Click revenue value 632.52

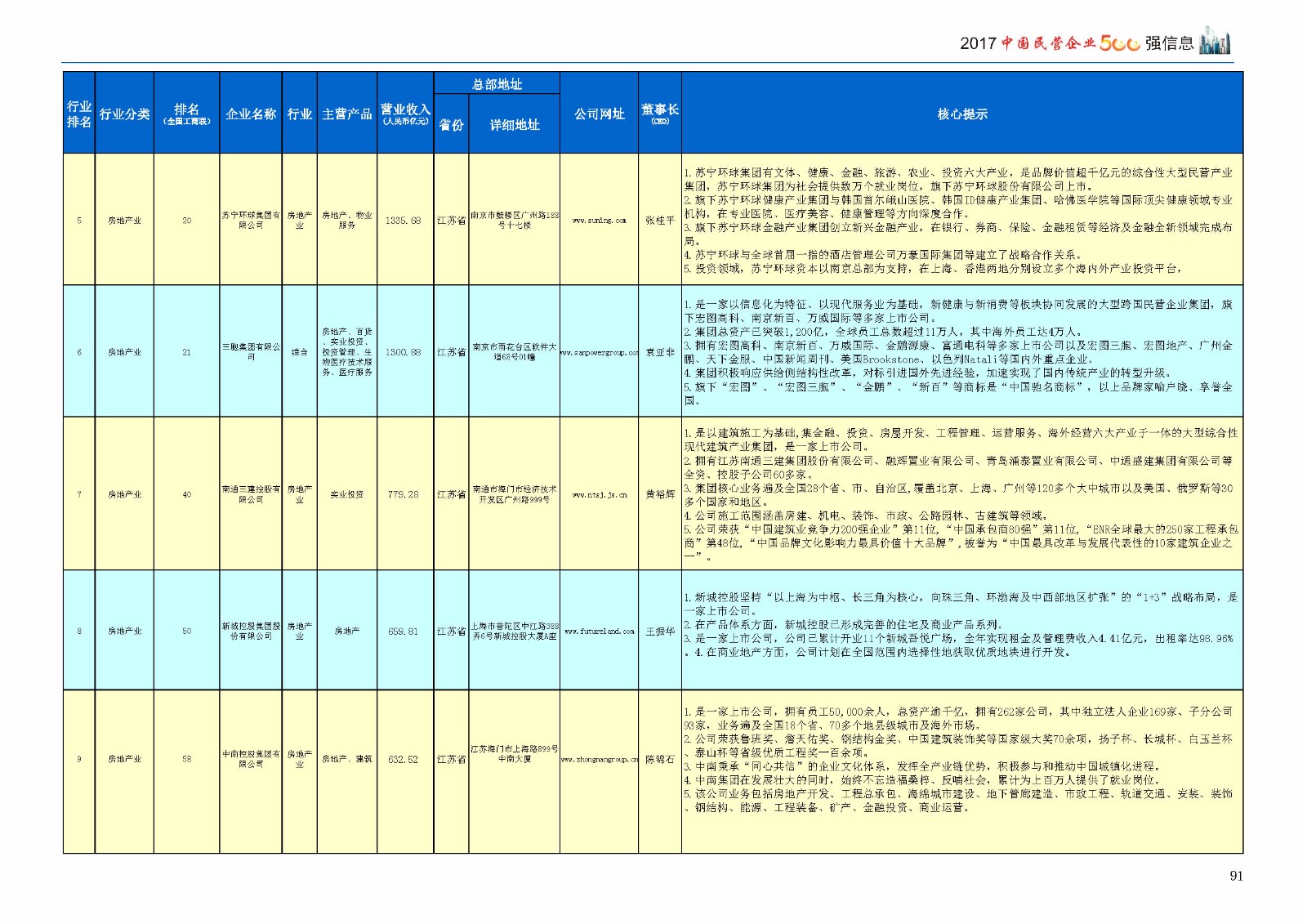pos(404,759)
